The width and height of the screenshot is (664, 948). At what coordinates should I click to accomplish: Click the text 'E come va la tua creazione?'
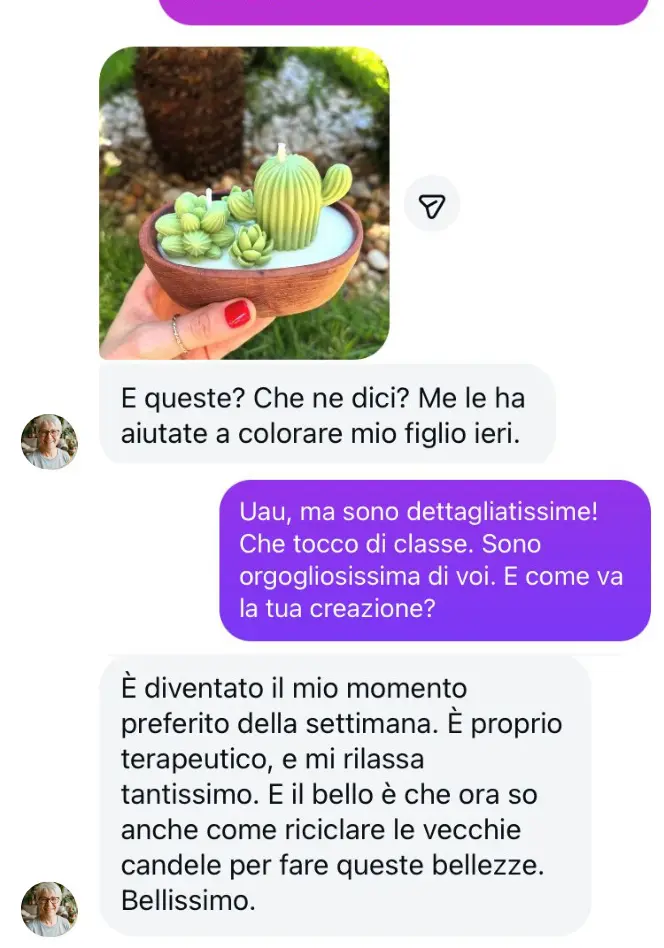pos(431,592)
